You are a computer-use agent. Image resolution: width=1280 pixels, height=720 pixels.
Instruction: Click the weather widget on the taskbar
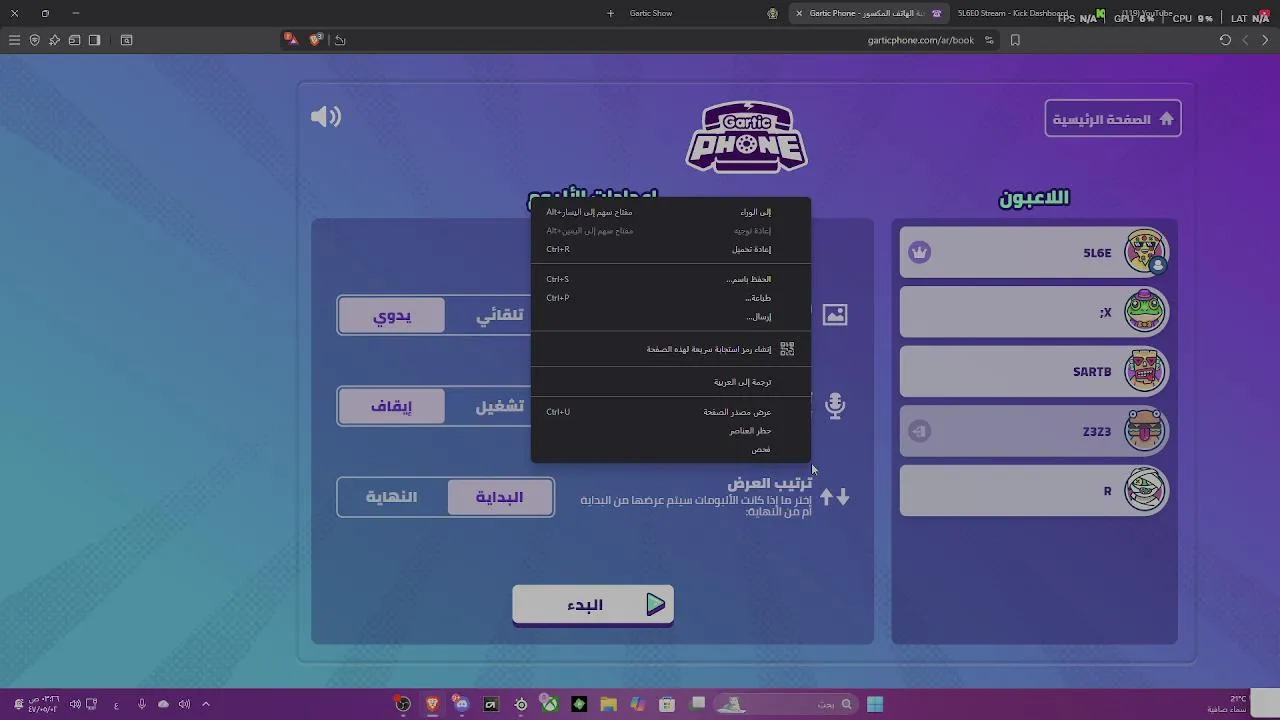click(1227, 704)
